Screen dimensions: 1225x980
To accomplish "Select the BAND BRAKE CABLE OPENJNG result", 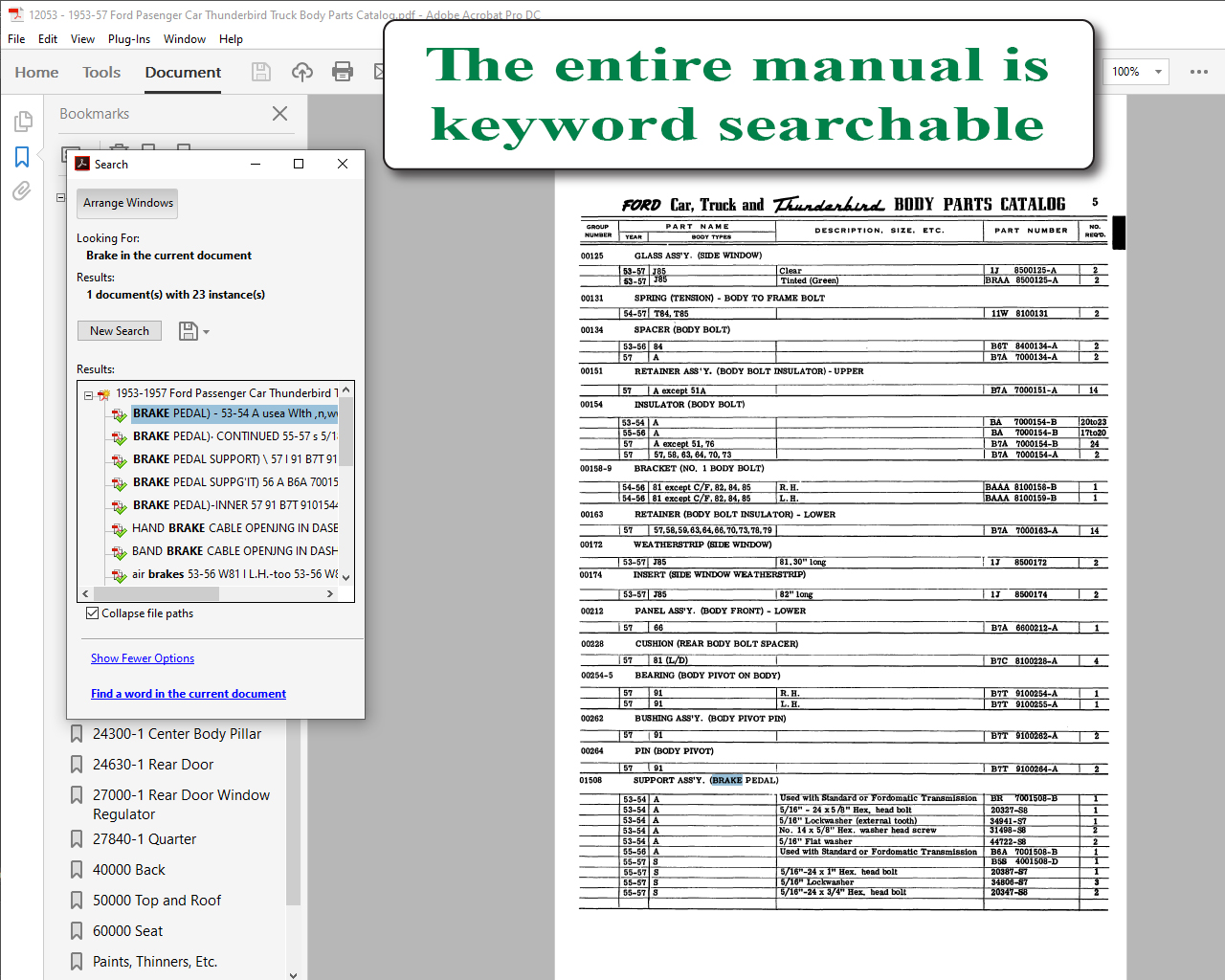I will click(x=234, y=551).
